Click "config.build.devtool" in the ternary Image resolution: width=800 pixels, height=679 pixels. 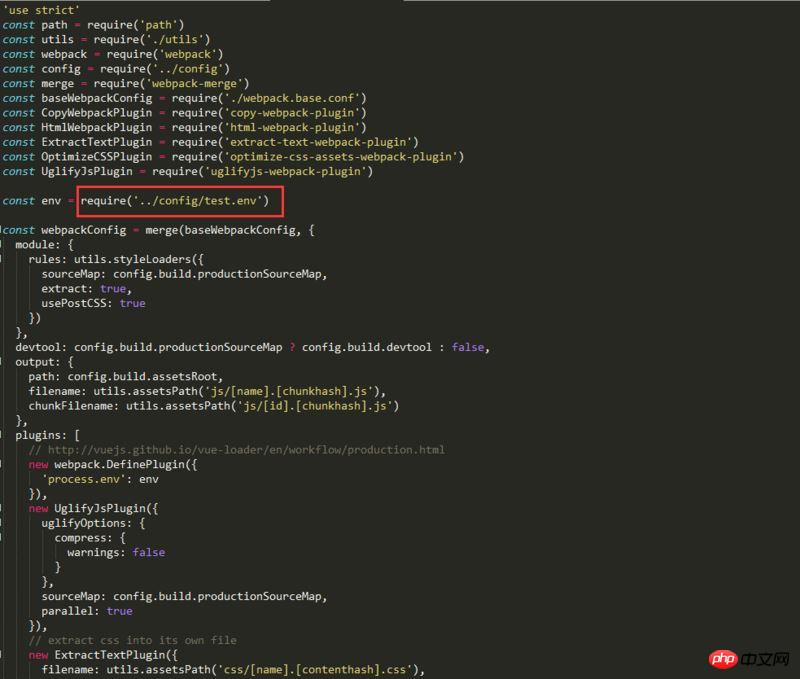point(366,347)
